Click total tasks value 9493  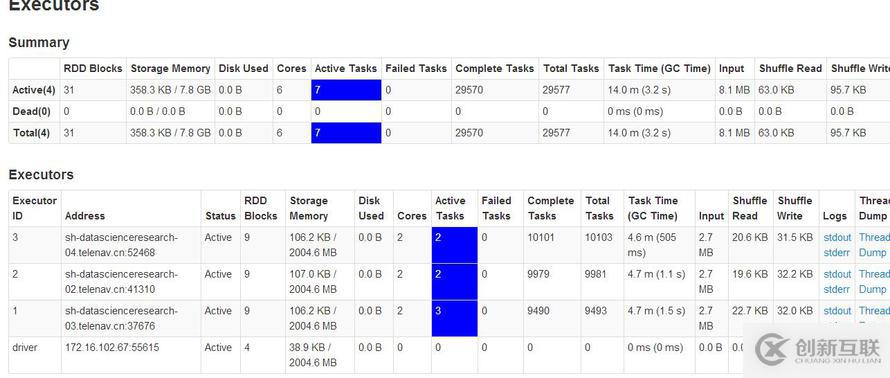597,311
